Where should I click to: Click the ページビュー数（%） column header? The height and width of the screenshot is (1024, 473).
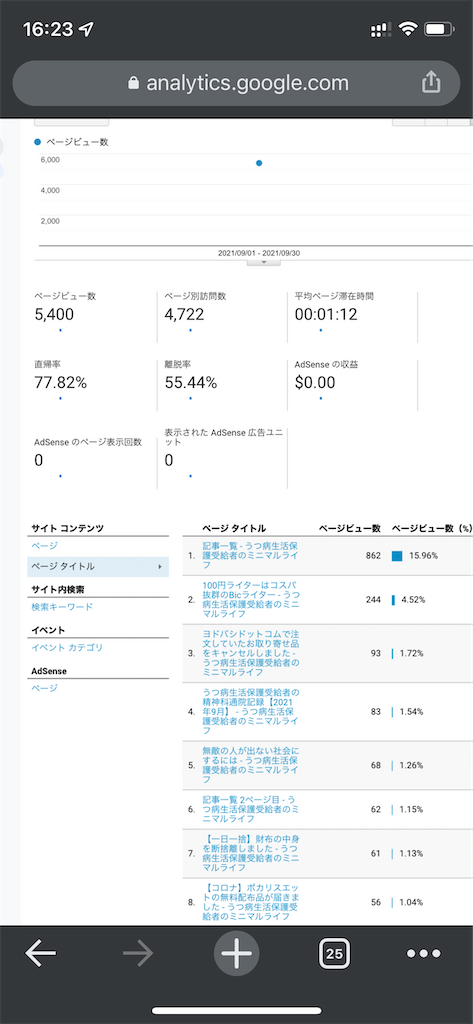click(432, 528)
